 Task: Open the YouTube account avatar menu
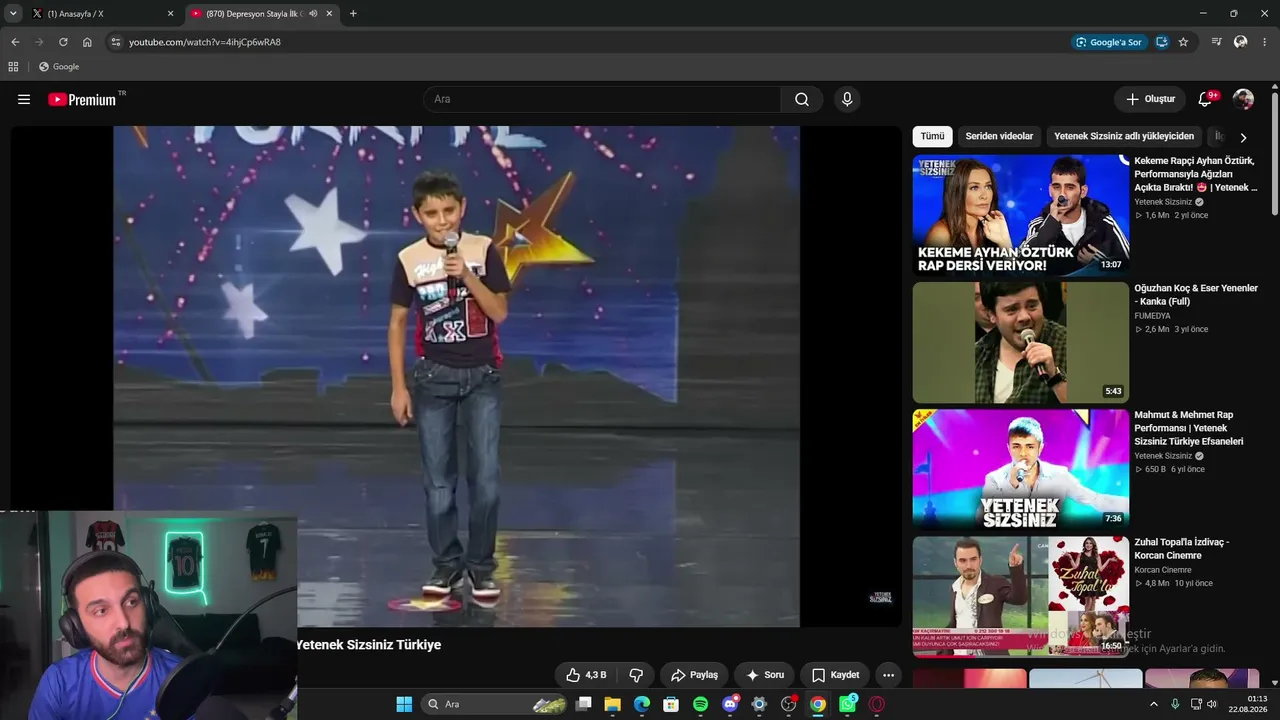1243,99
